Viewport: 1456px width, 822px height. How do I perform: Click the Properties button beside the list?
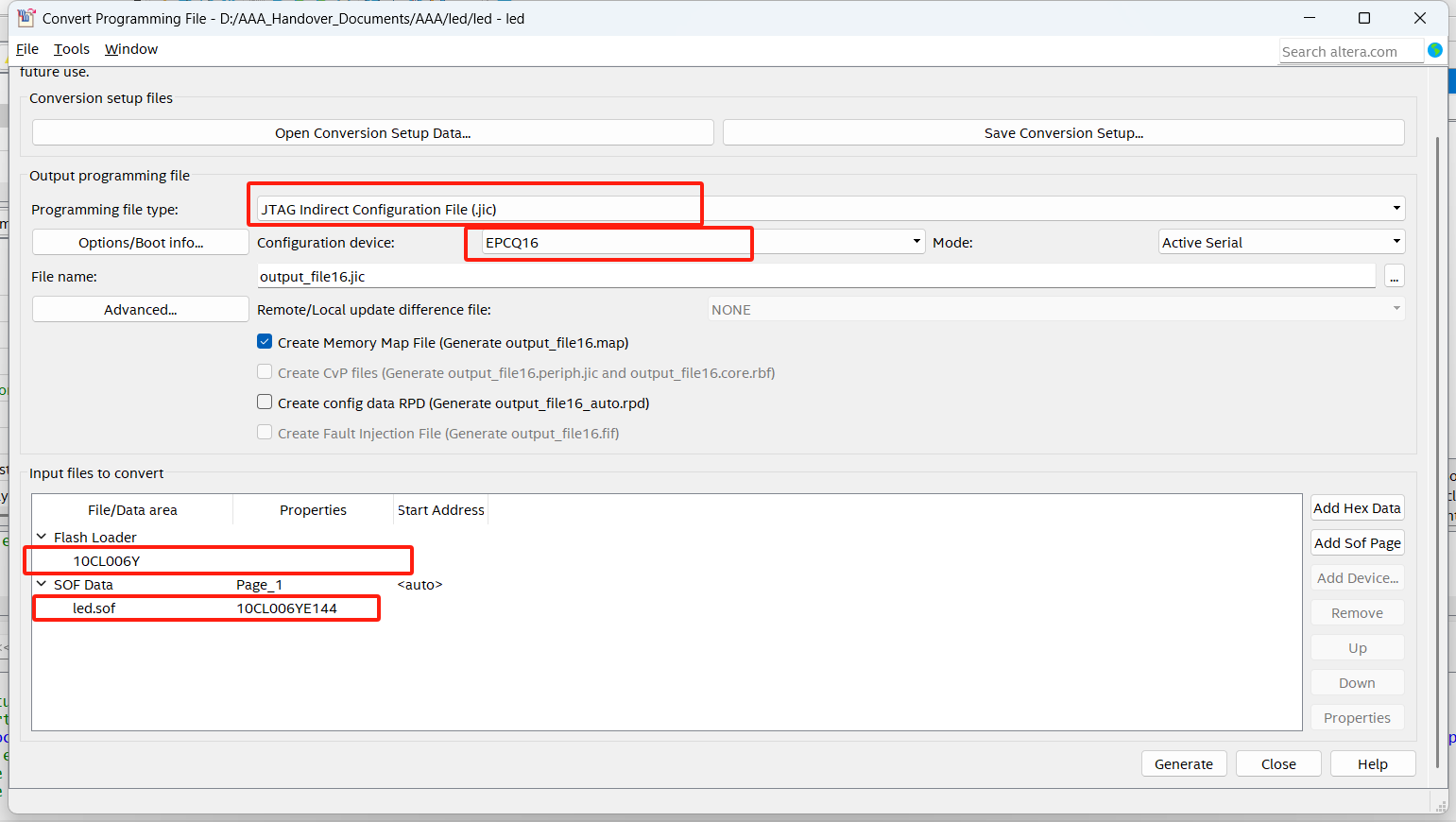[x=1357, y=717]
